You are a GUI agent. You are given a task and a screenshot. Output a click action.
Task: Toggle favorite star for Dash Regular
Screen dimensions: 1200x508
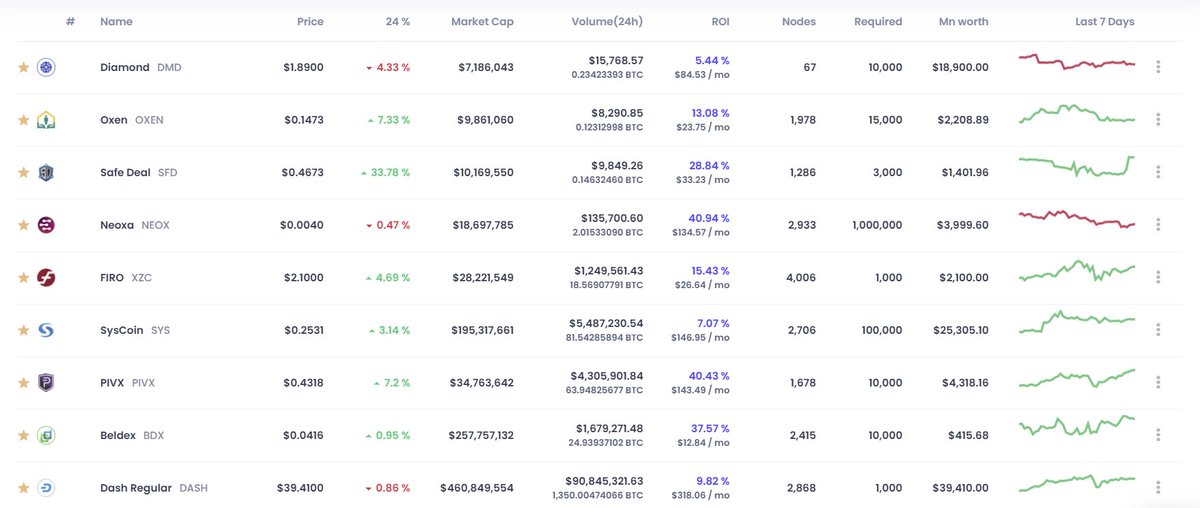22,488
